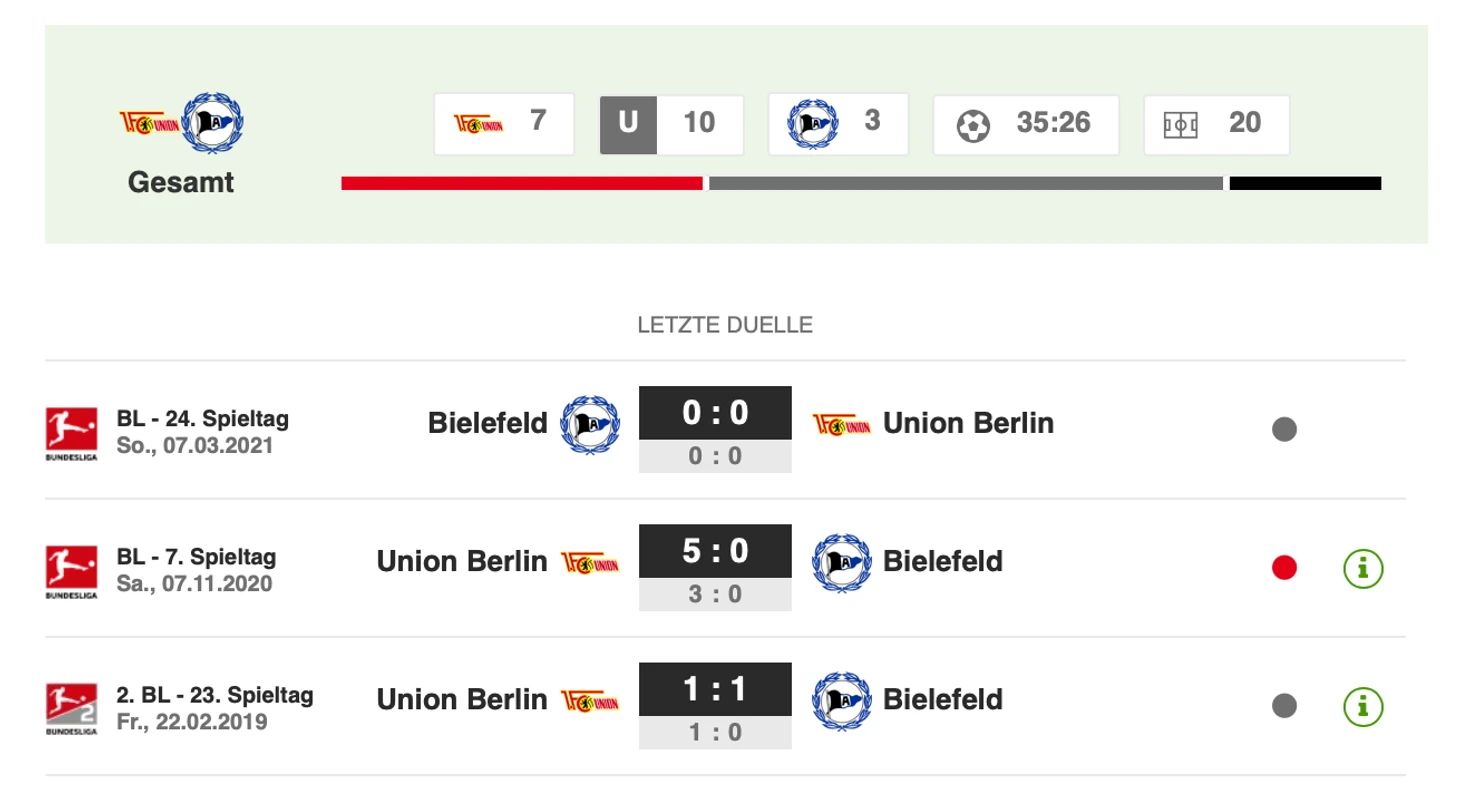The height and width of the screenshot is (800, 1460).
Task: Click Bielefeld crest in the 0:0 match
Action: point(590,424)
